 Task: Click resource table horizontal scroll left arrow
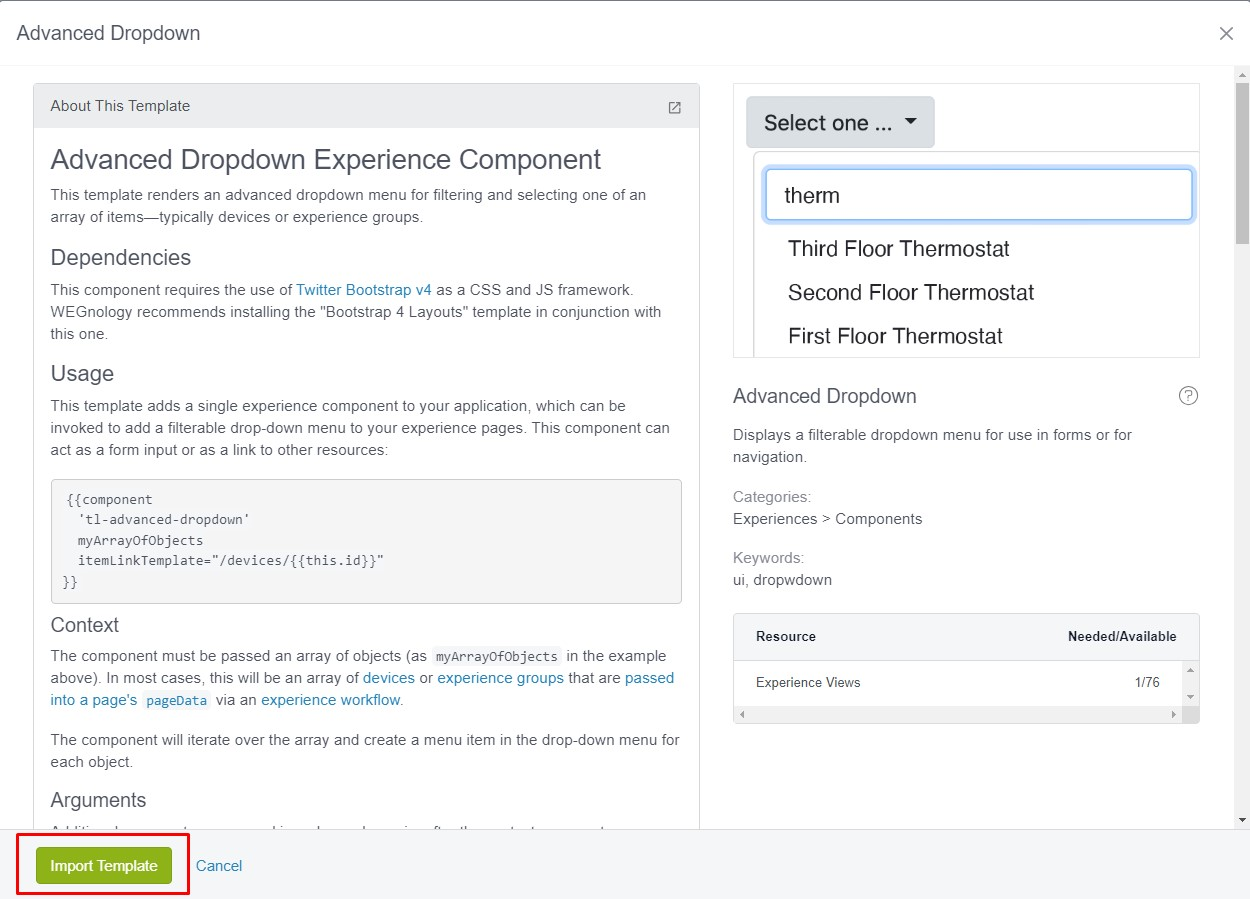coord(741,715)
